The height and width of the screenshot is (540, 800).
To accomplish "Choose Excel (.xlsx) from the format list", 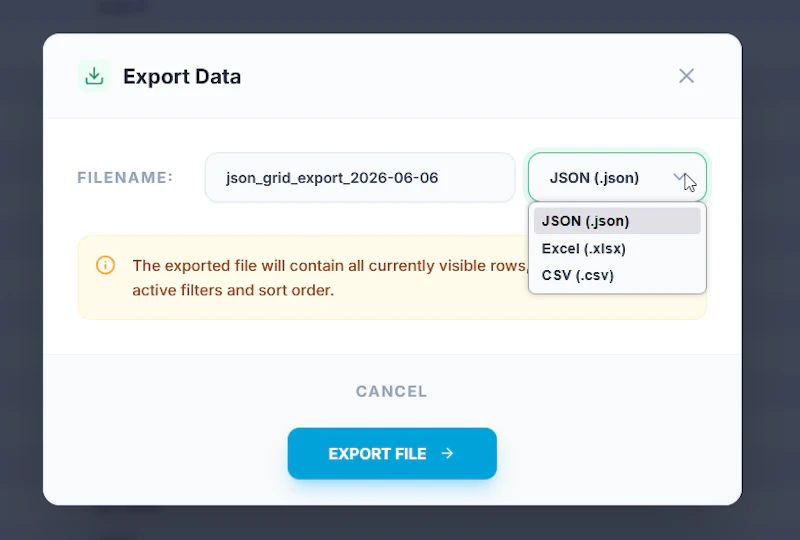I will click(617, 249).
